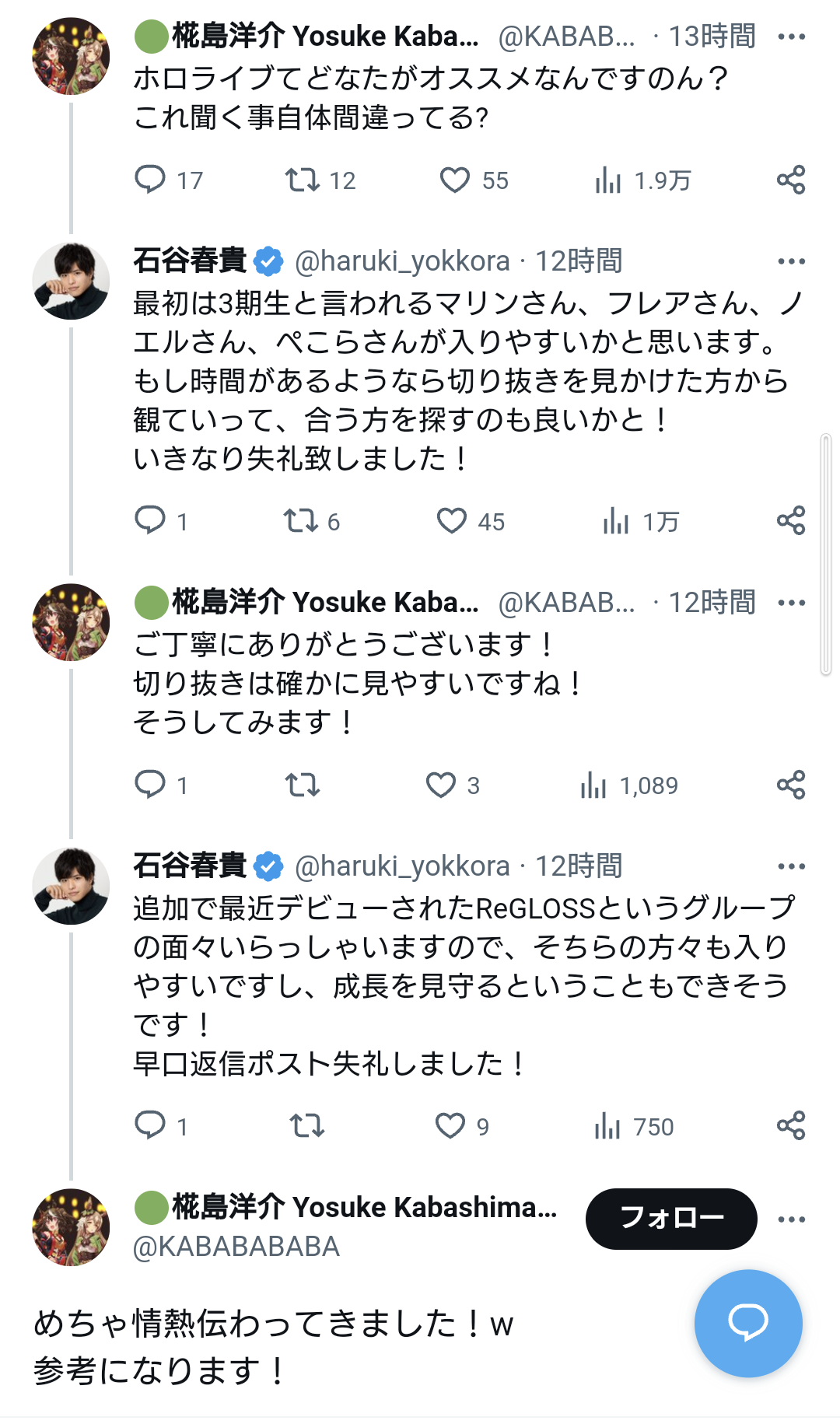The image size is (840, 1424).
Task: Open view stats showing 750 views
Action: click(x=607, y=1125)
